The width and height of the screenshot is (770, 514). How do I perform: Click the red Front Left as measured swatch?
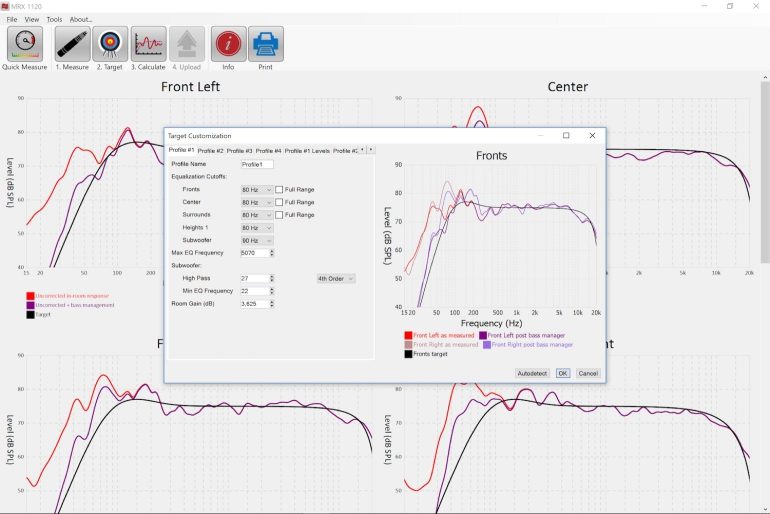point(408,335)
